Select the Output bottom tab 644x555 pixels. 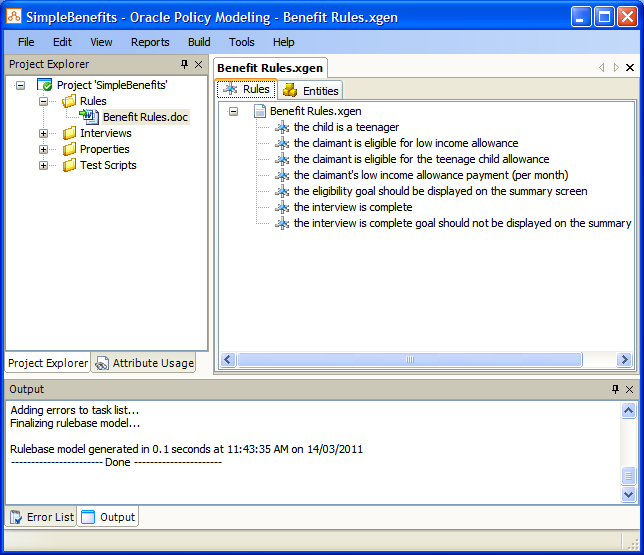108,516
